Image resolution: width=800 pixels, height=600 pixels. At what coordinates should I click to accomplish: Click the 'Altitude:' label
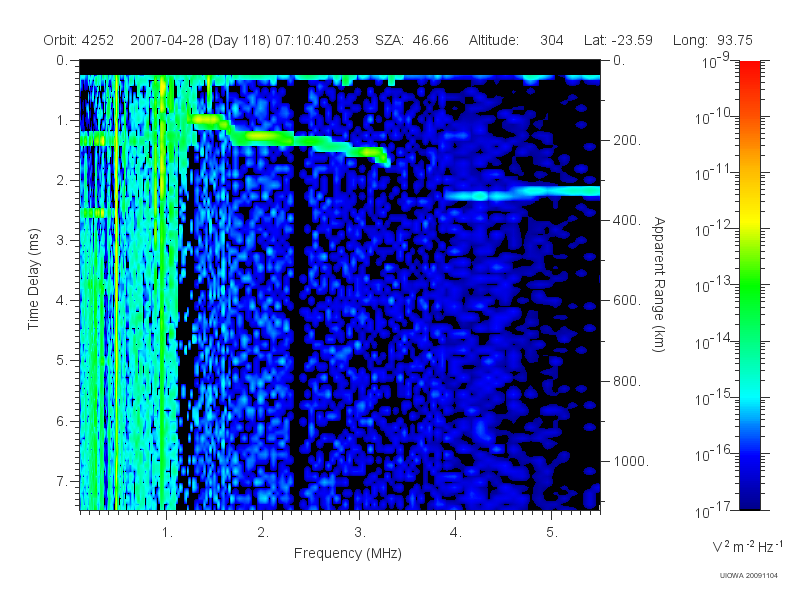[x=493, y=40]
